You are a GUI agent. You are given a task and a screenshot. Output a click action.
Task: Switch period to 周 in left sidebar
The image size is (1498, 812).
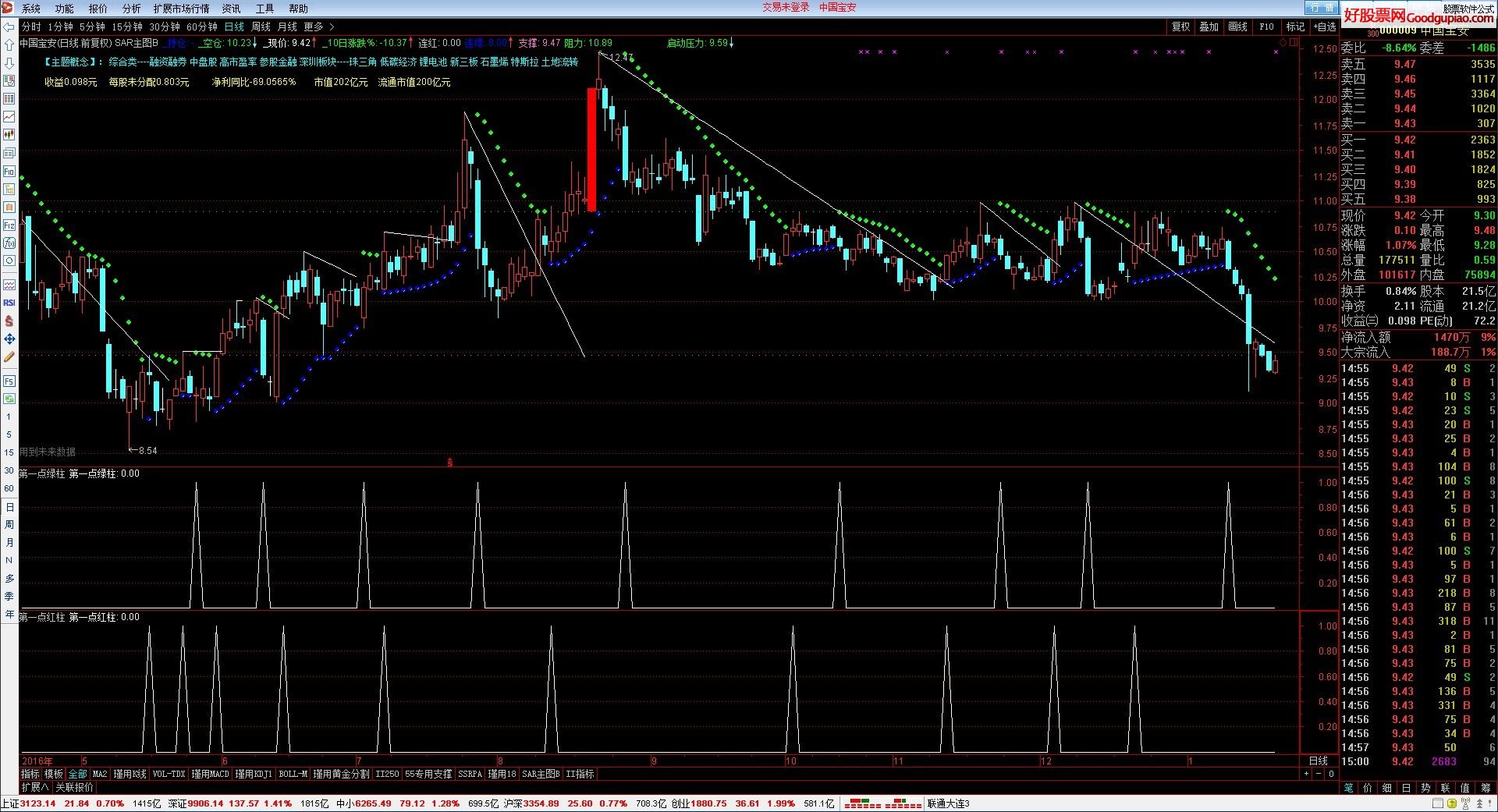(x=9, y=525)
